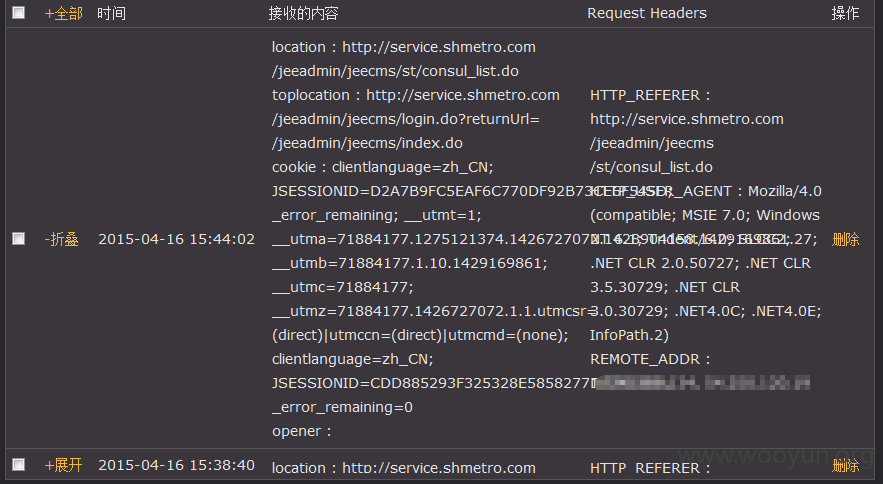Viewport: 883px width, 484px height.
Task: Click the 操作 column header
Action: [x=845, y=13]
